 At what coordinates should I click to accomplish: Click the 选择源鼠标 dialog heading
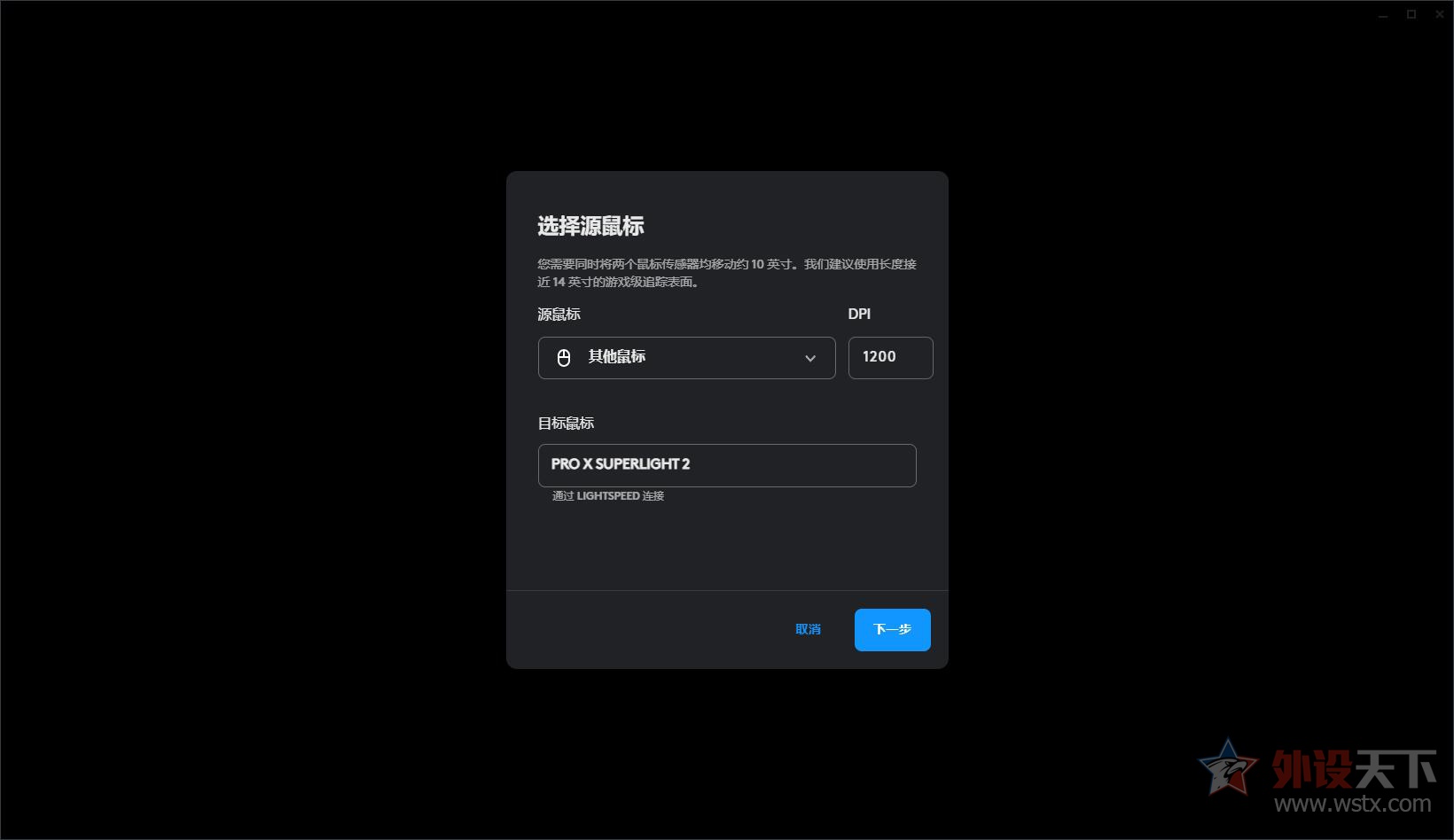590,227
